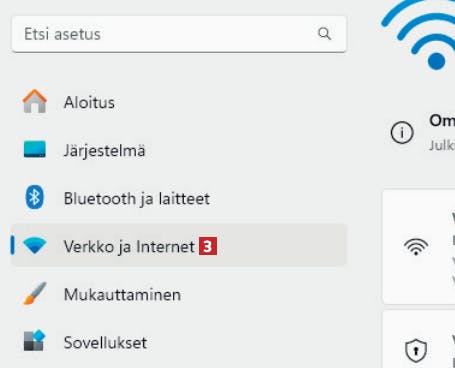The image size is (455, 368).
Task: Click the magnifying glass search icon
Action: 324,33
